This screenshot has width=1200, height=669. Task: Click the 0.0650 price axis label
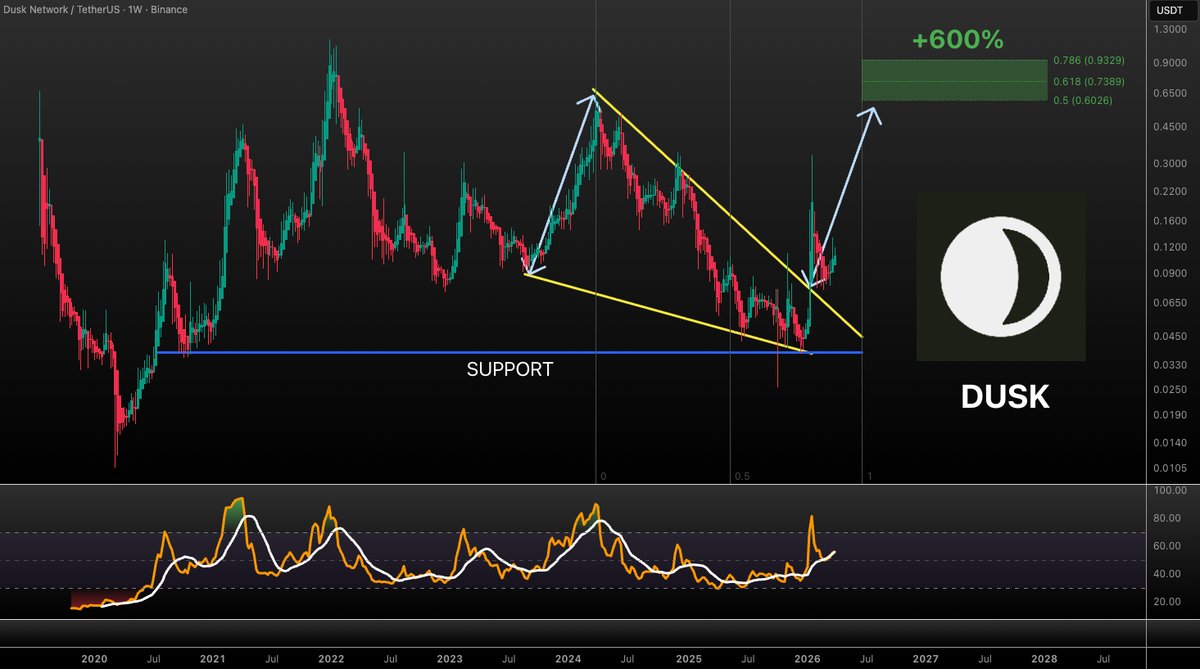tap(1172, 303)
